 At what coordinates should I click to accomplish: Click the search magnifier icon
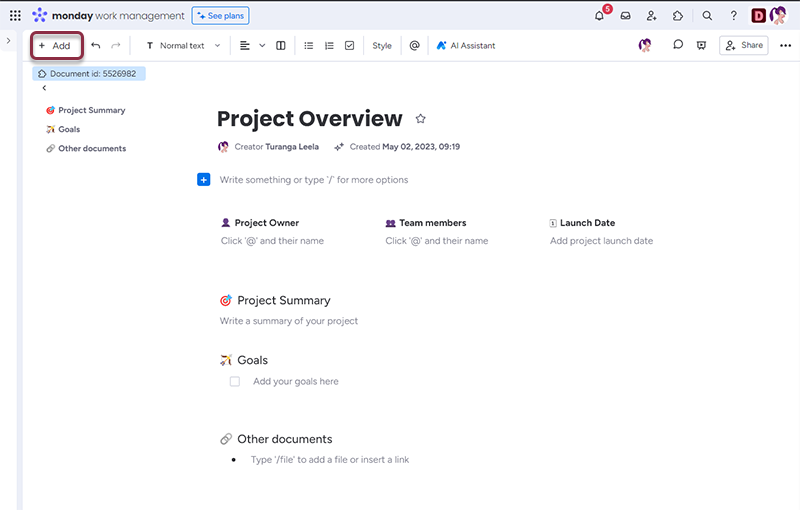pos(707,16)
